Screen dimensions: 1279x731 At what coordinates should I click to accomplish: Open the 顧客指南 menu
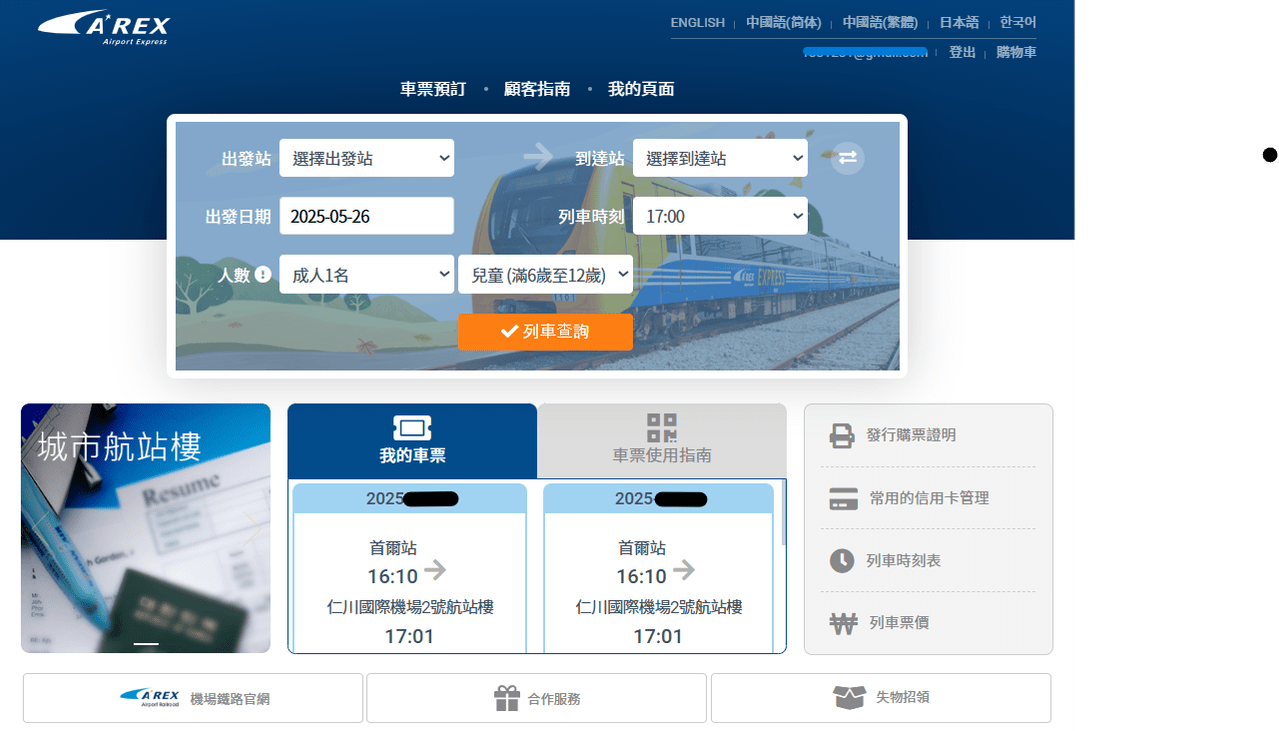click(537, 89)
